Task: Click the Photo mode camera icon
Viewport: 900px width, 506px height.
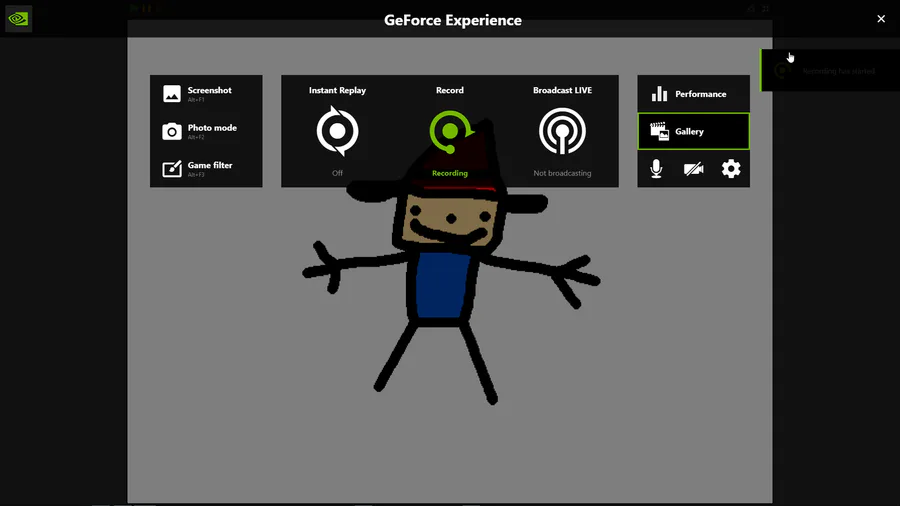Action: click(172, 131)
